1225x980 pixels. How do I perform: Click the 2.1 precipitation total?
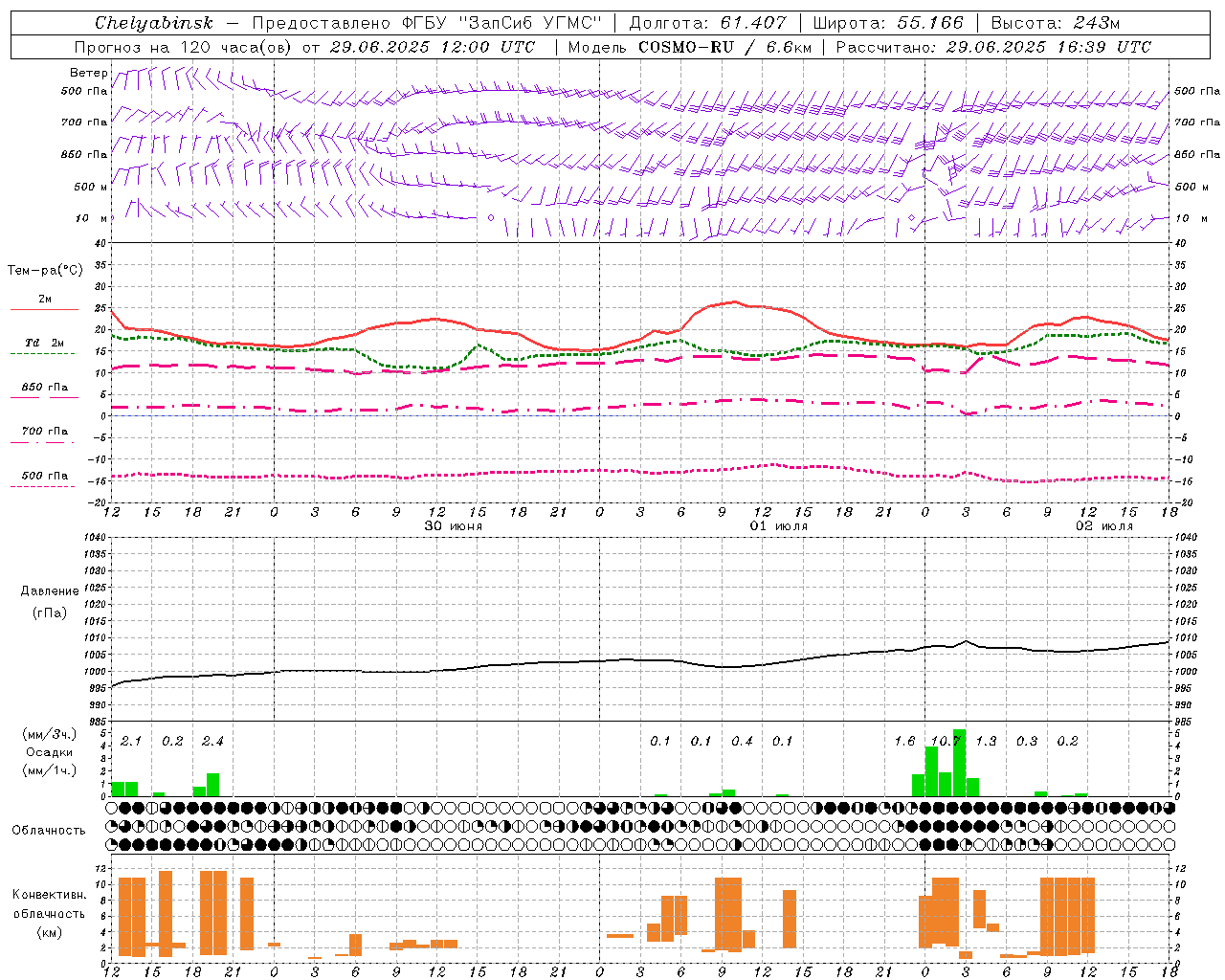pos(131,742)
